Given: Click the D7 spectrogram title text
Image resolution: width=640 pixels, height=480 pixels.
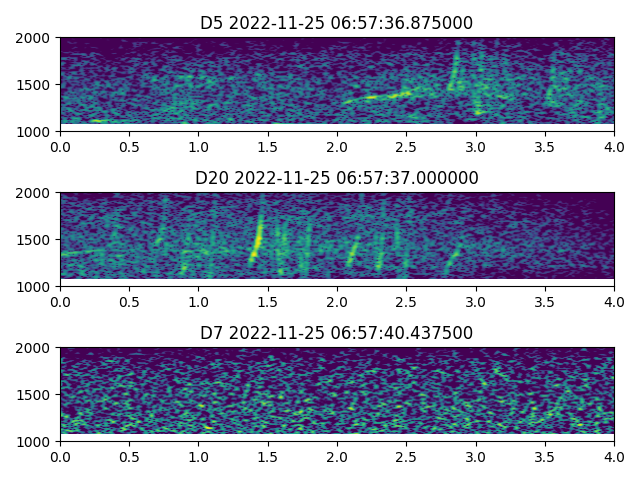Looking at the screenshot, I should click(336, 333).
